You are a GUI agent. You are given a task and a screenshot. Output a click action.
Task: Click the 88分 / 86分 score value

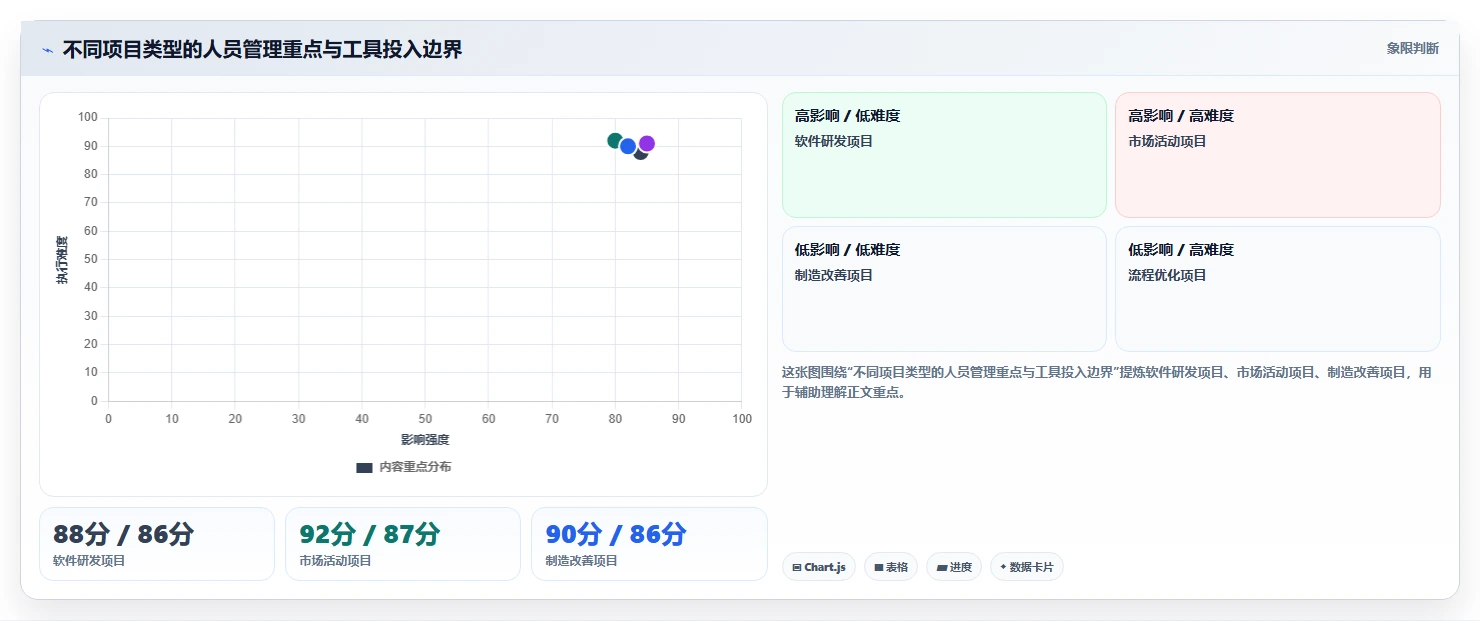(123, 535)
